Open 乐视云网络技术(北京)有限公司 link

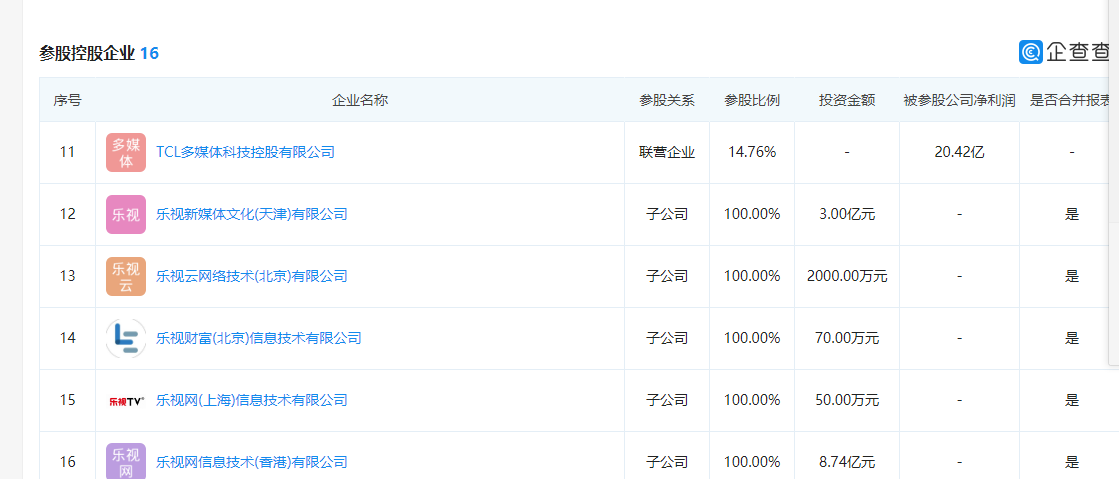[x=251, y=276]
